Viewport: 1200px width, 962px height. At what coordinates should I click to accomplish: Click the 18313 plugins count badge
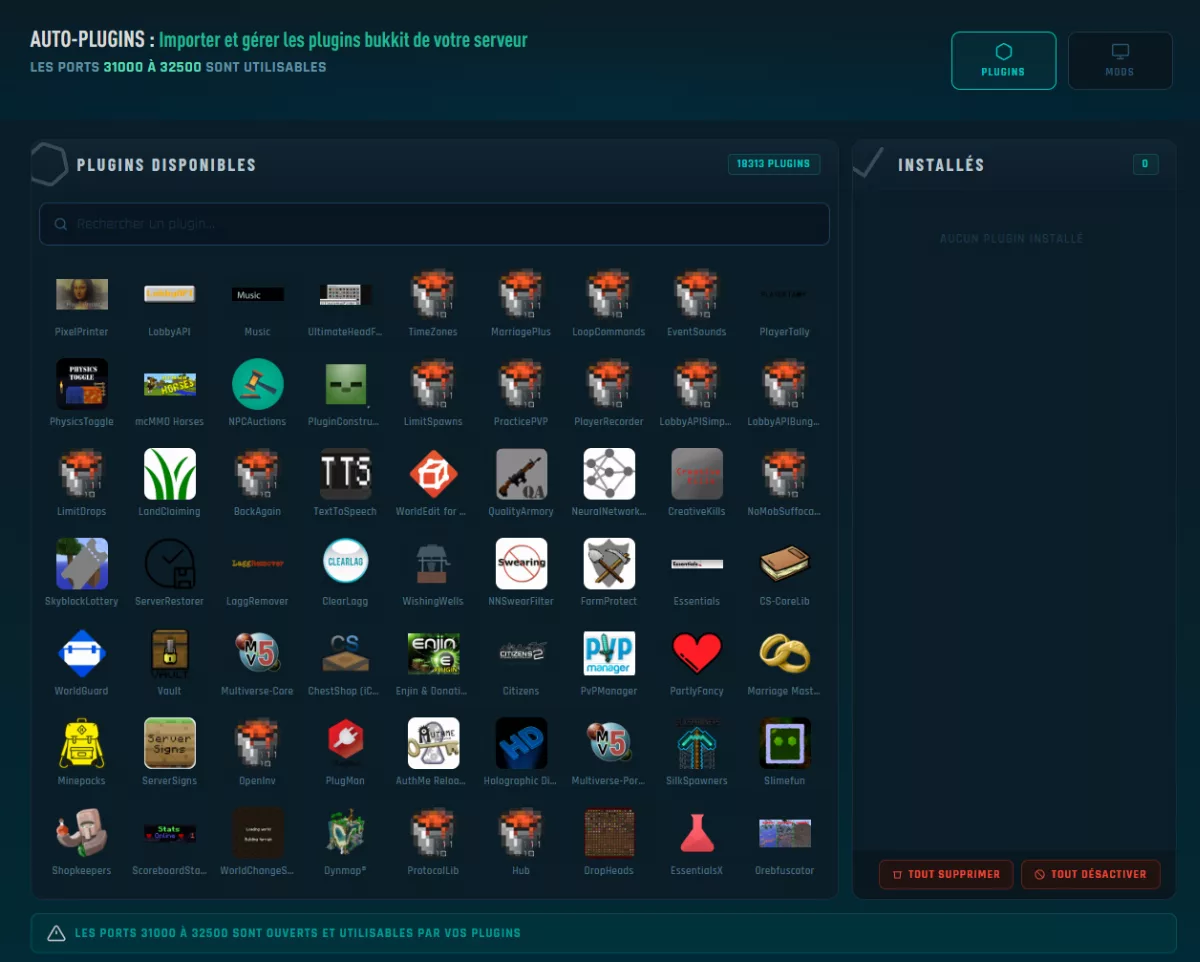(x=774, y=164)
